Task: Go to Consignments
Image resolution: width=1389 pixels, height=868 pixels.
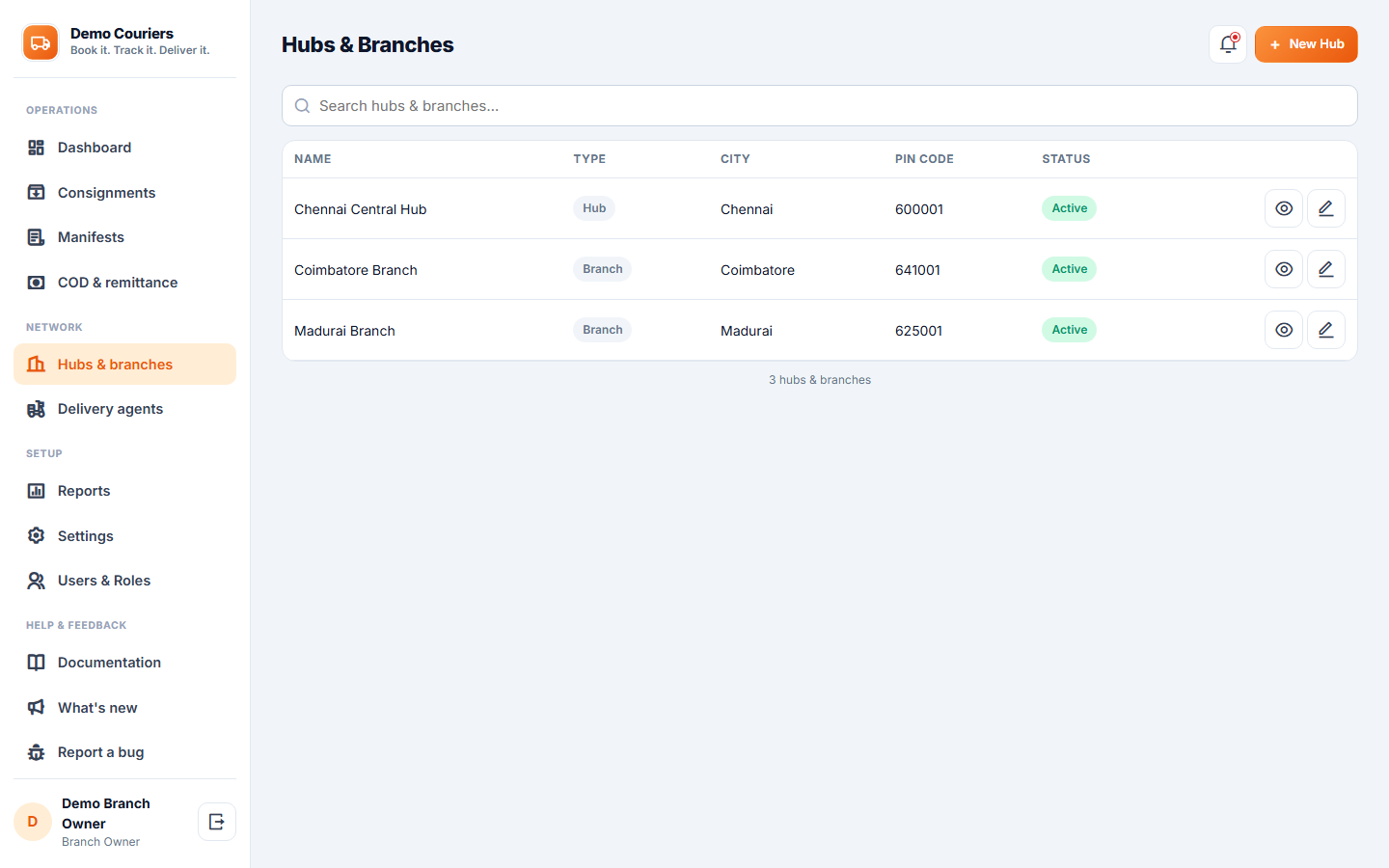Action: click(124, 193)
